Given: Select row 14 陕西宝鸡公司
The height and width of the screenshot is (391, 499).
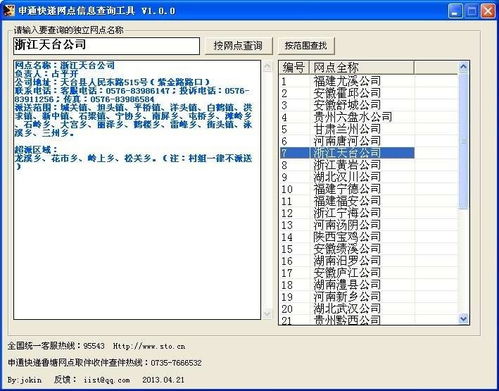Looking at the screenshot, I should 347,237.
